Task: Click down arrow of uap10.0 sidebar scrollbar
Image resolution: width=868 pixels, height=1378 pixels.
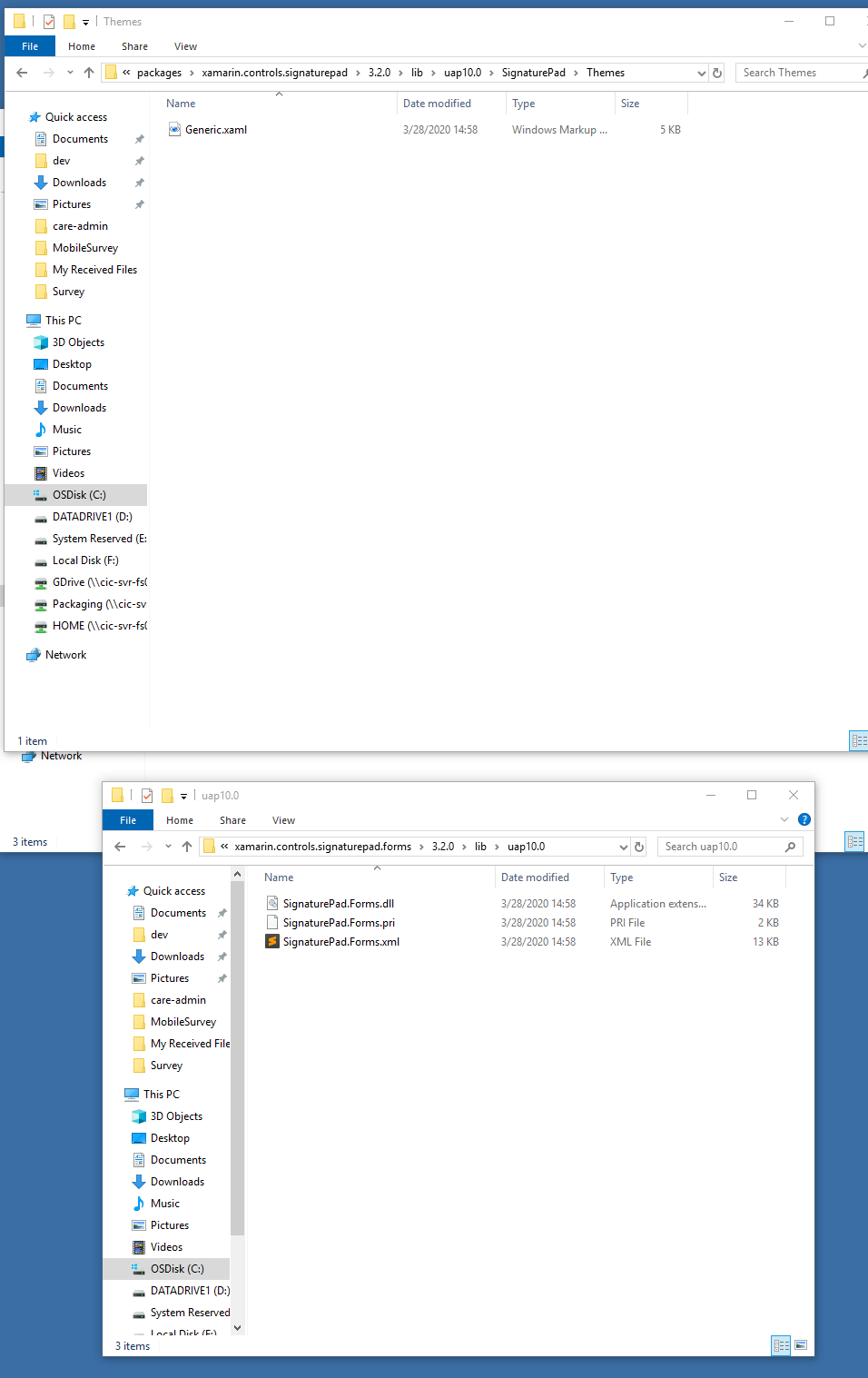Action: pos(238,1327)
